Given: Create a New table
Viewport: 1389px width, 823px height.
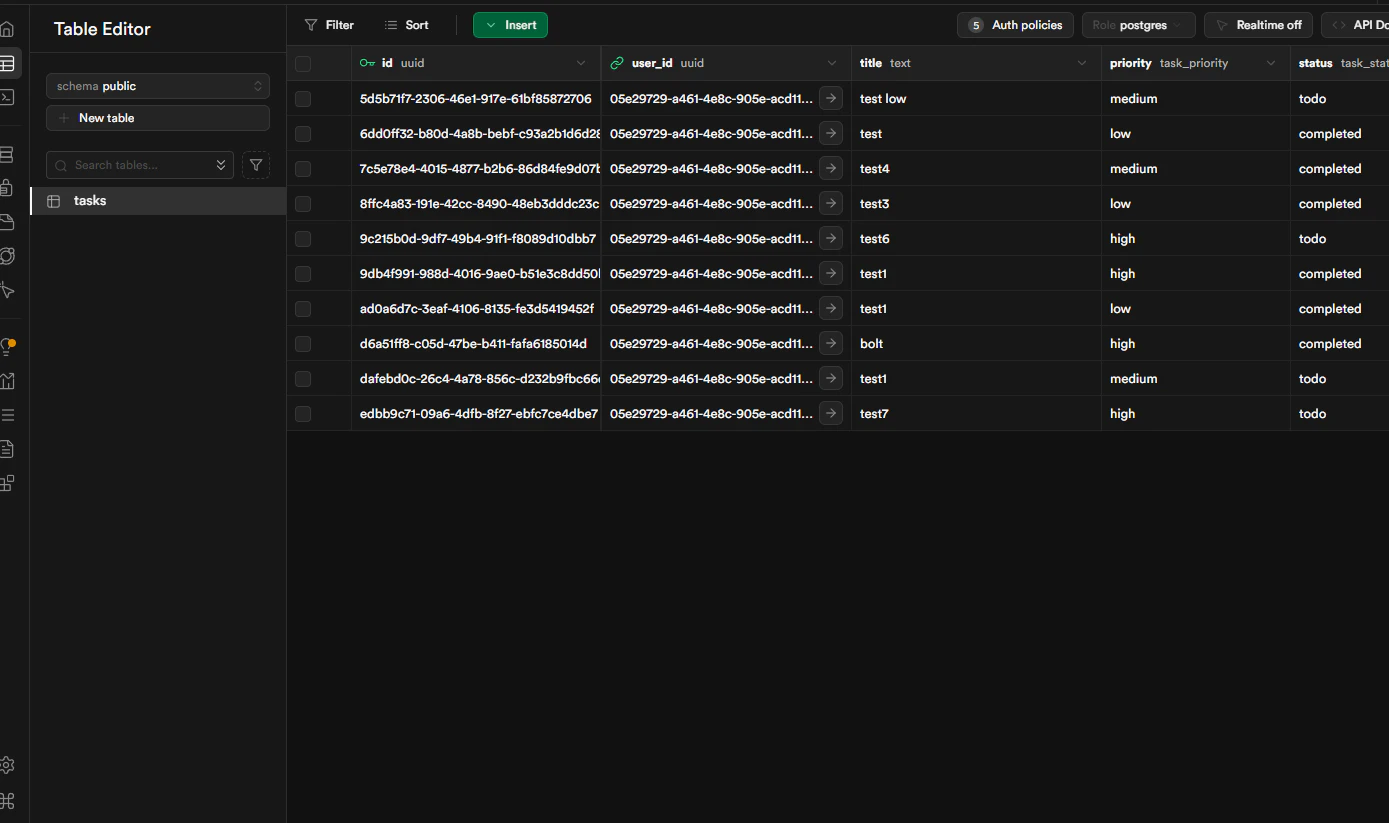Looking at the screenshot, I should [158, 118].
